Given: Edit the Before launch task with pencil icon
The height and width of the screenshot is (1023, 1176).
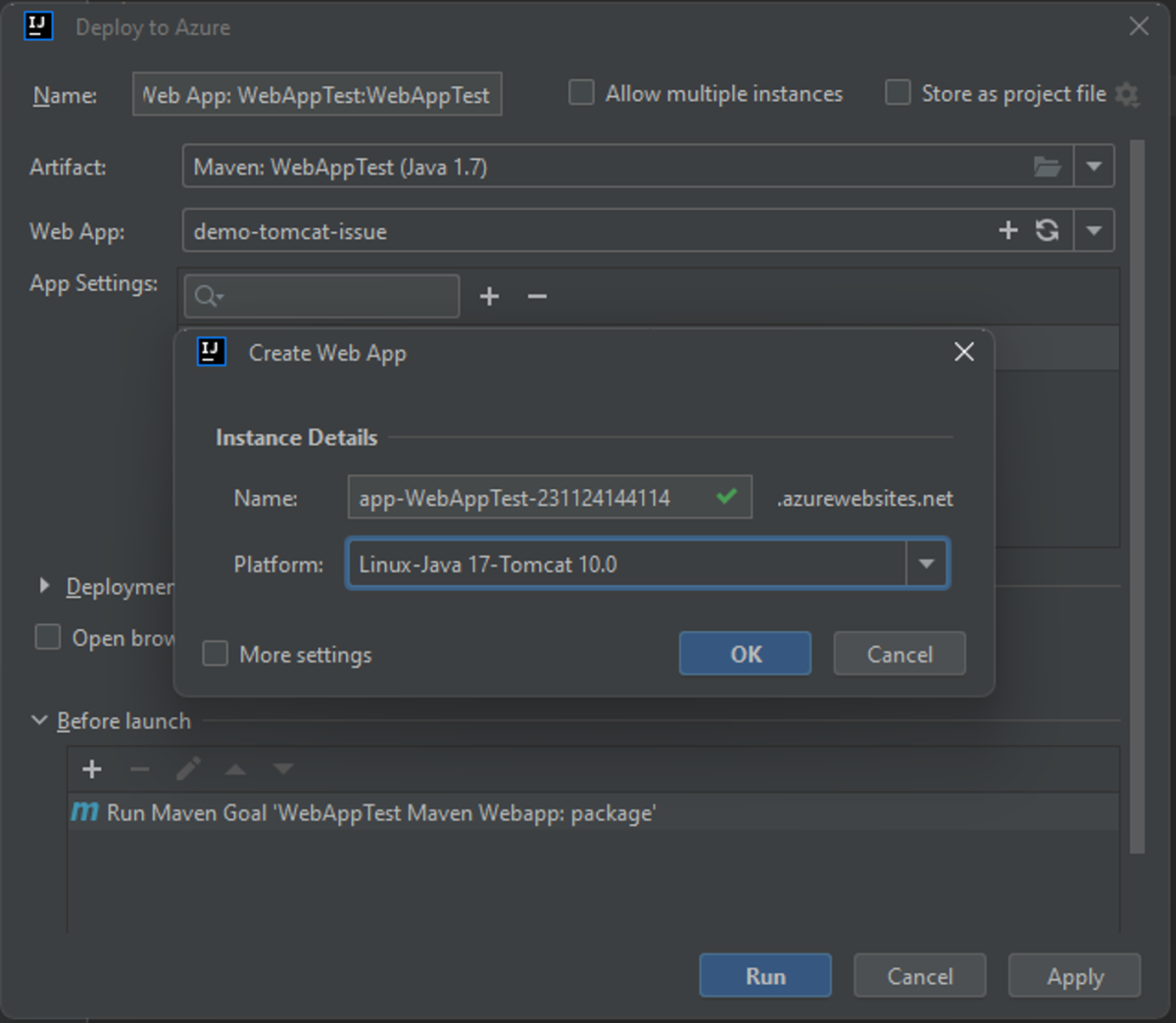Looking at the screenshot, I should (x=188, y=769).
